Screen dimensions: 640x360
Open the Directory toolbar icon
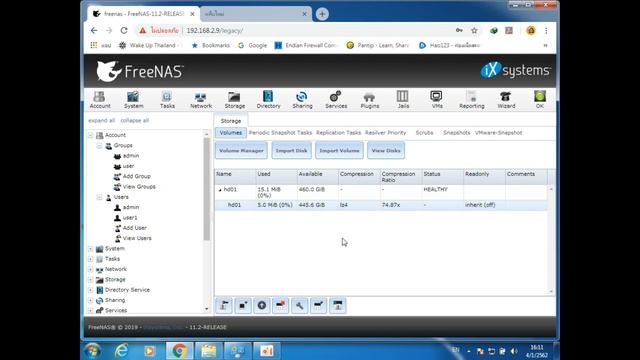[x=268, y=100]
